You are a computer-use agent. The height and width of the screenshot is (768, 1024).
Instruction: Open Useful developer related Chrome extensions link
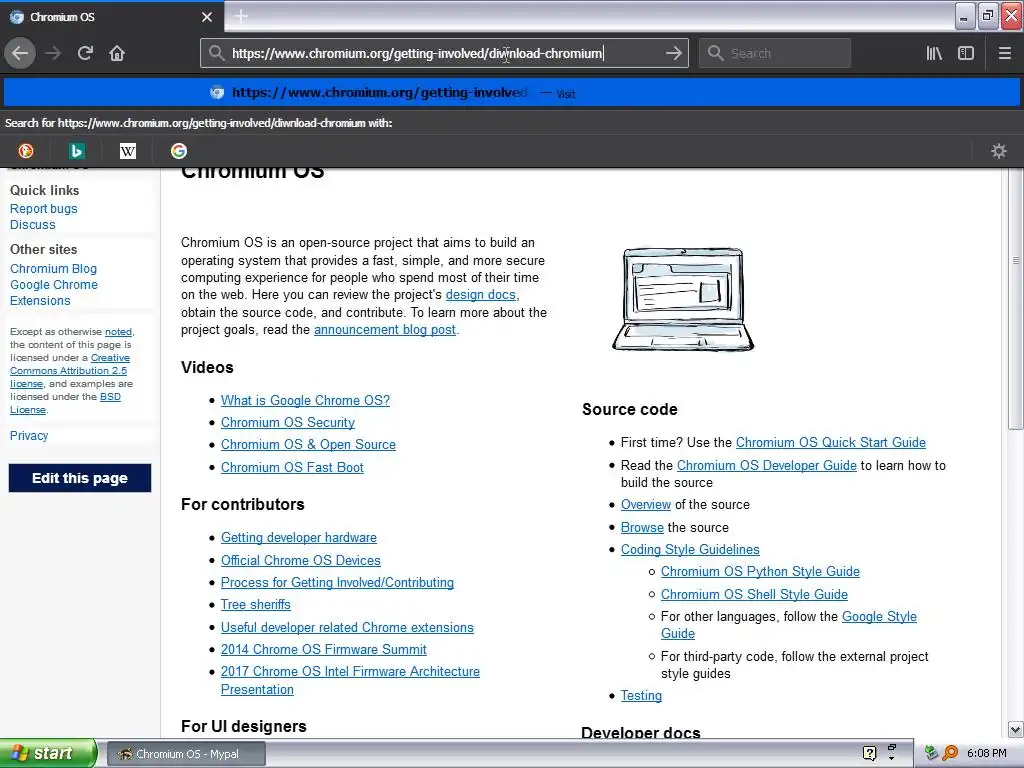click(x=347, y=628)
